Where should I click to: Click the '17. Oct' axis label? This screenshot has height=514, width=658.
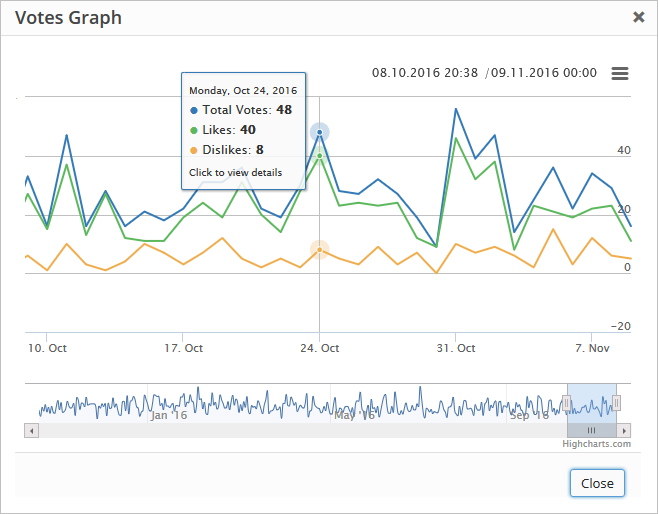click(x=183, y=348)
